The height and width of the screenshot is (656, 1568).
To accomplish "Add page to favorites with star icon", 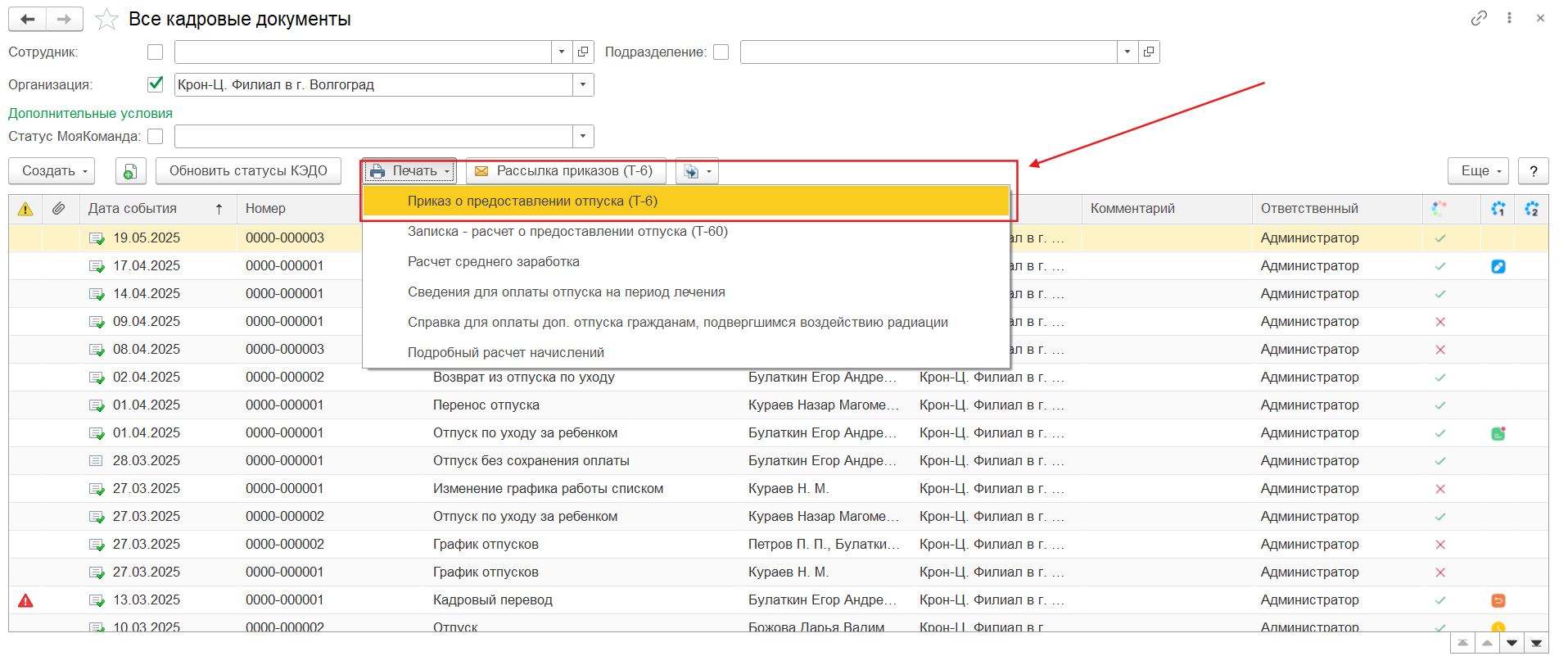I will click(x=106, y=19).
